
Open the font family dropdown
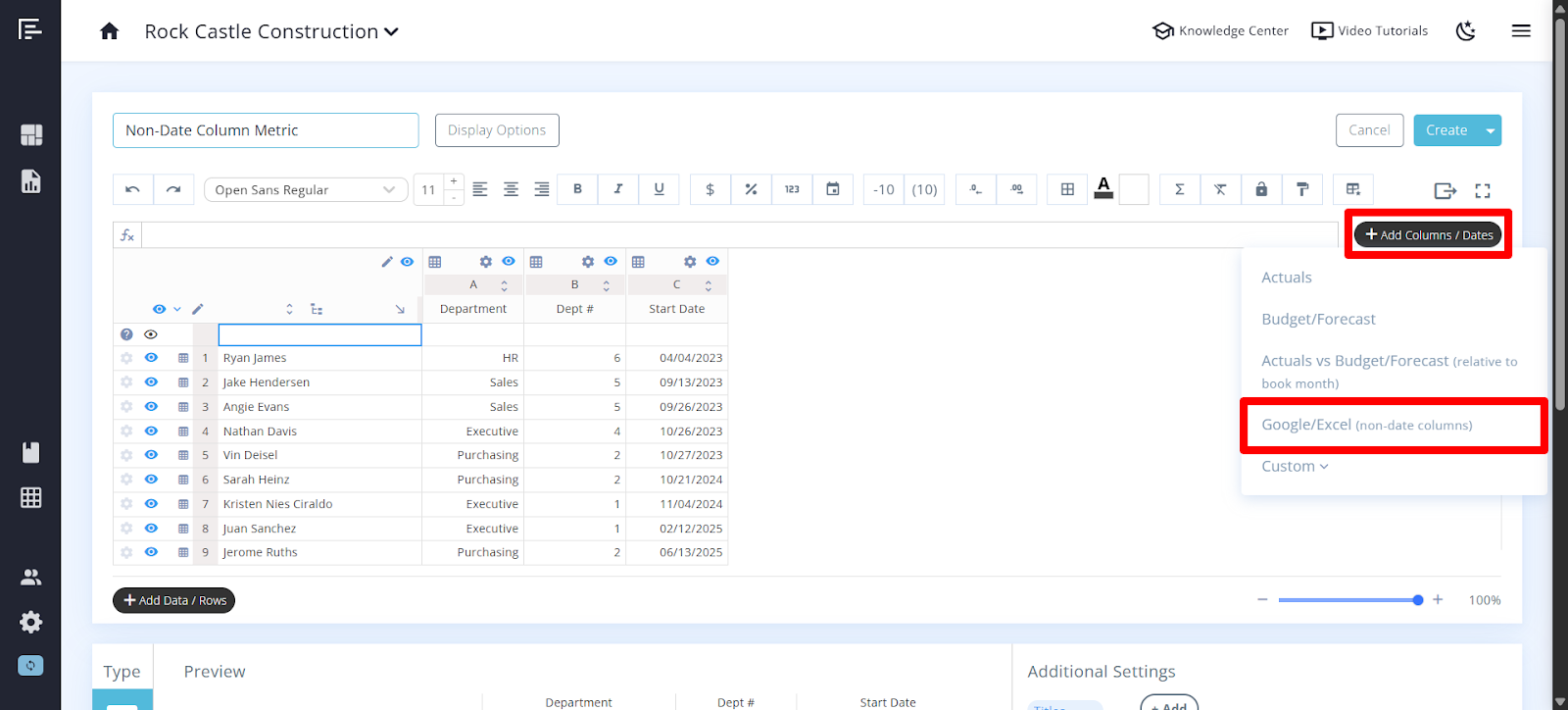(x=305, y=190)
